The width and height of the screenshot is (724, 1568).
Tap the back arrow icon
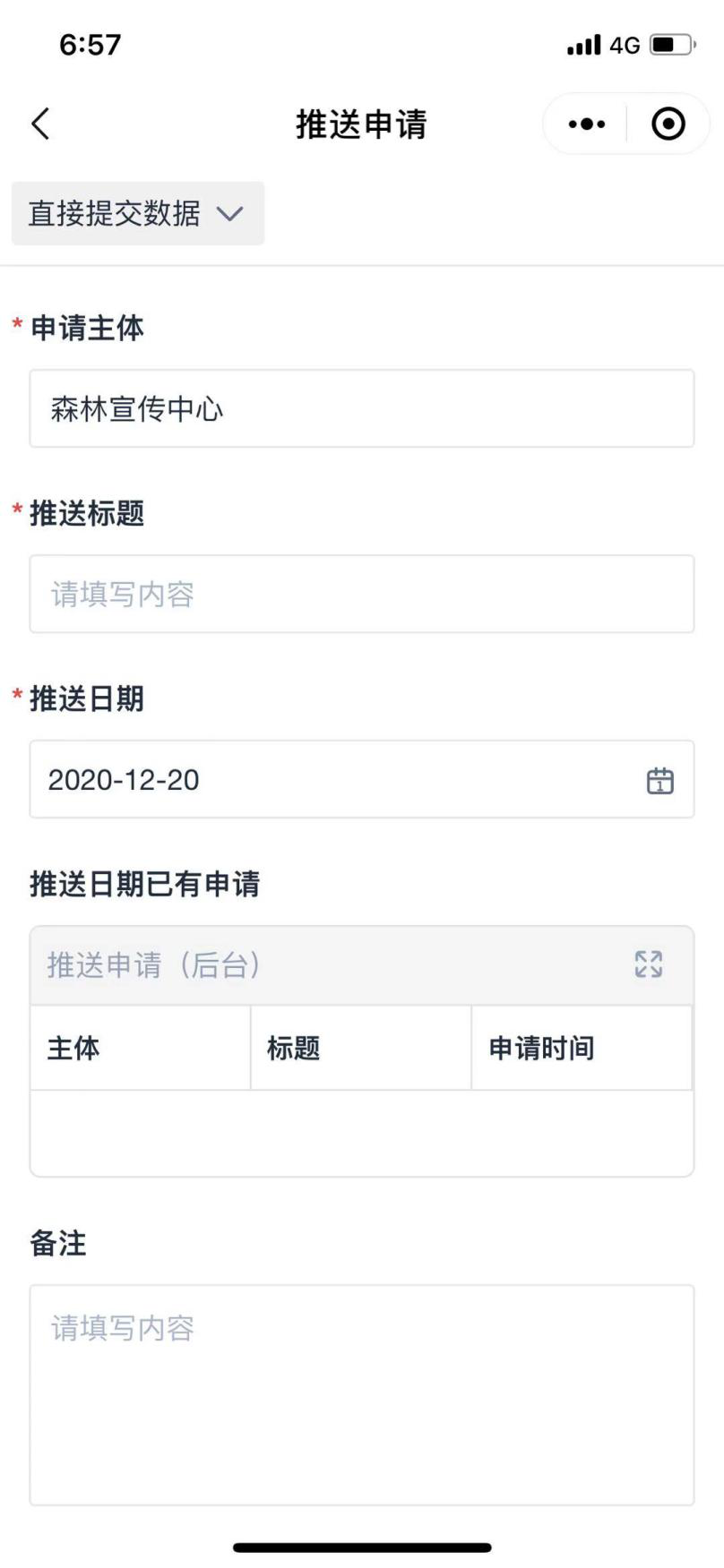pos(41,124)
